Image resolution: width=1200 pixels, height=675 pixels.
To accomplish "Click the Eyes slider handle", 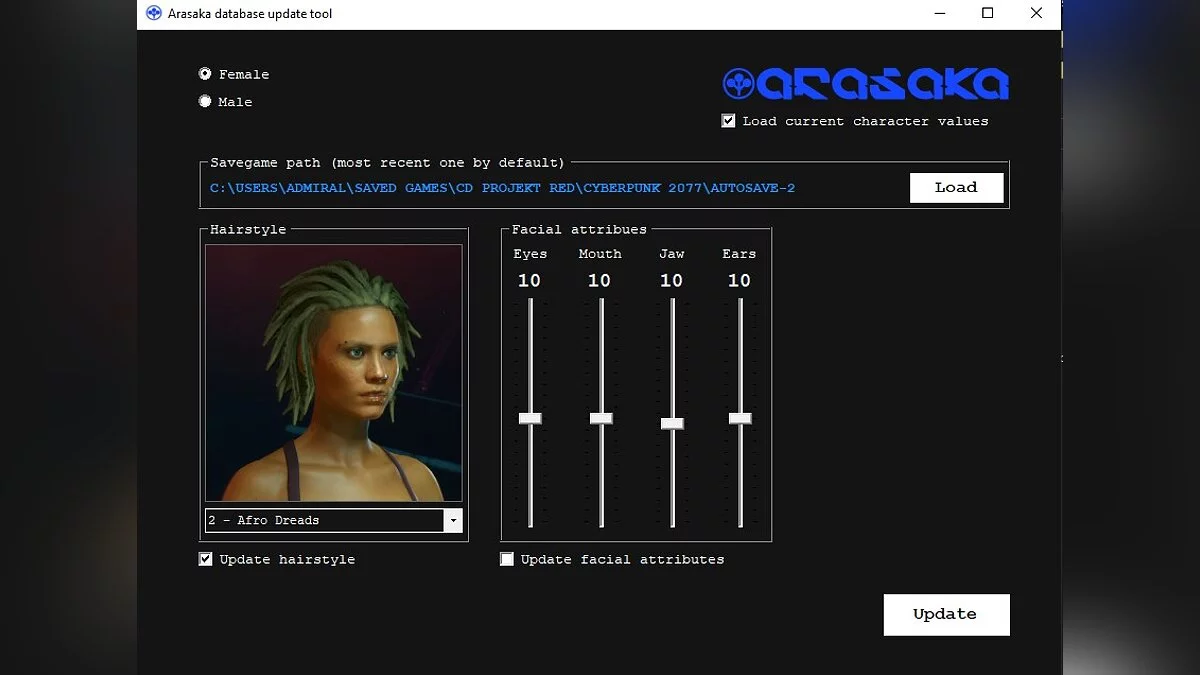I will [530, 418].
